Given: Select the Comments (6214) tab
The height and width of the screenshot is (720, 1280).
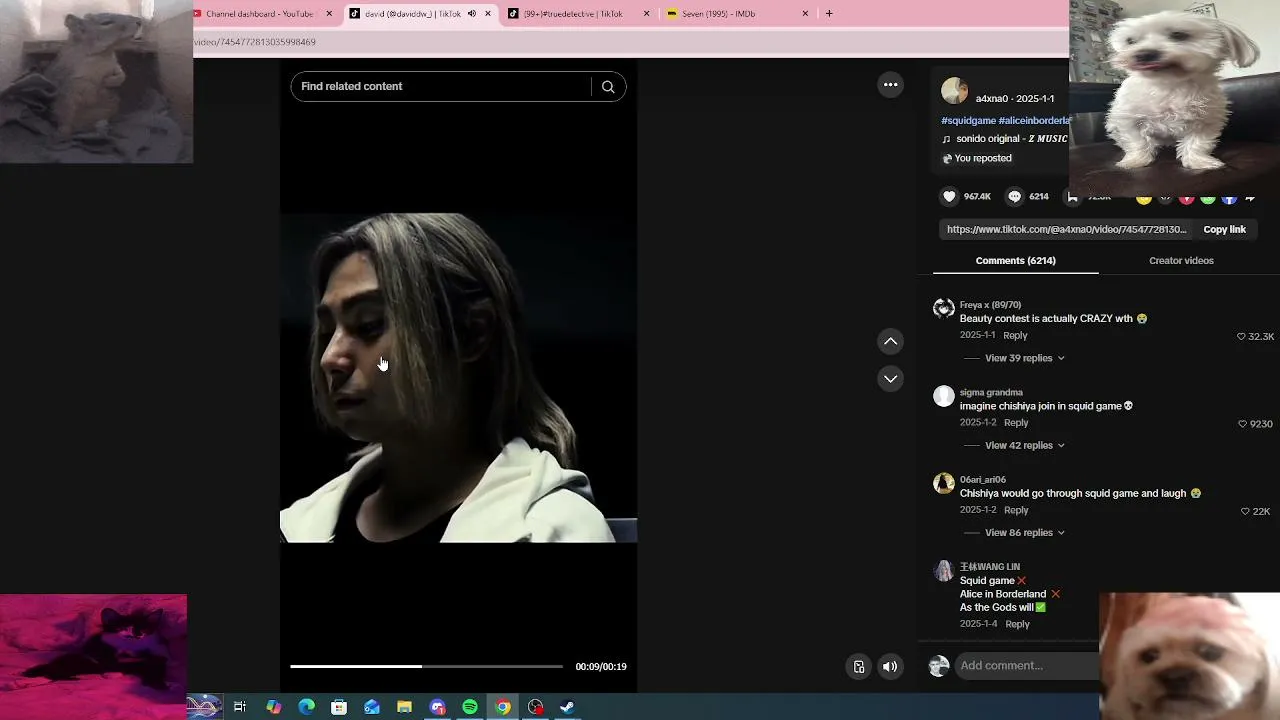Looking at the screenshot, I should (x=1015, y=261).
